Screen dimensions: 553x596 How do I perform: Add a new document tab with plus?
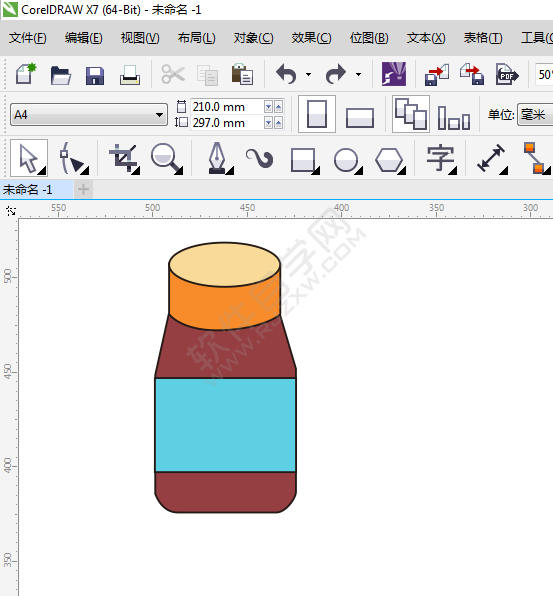coord(84,189)
